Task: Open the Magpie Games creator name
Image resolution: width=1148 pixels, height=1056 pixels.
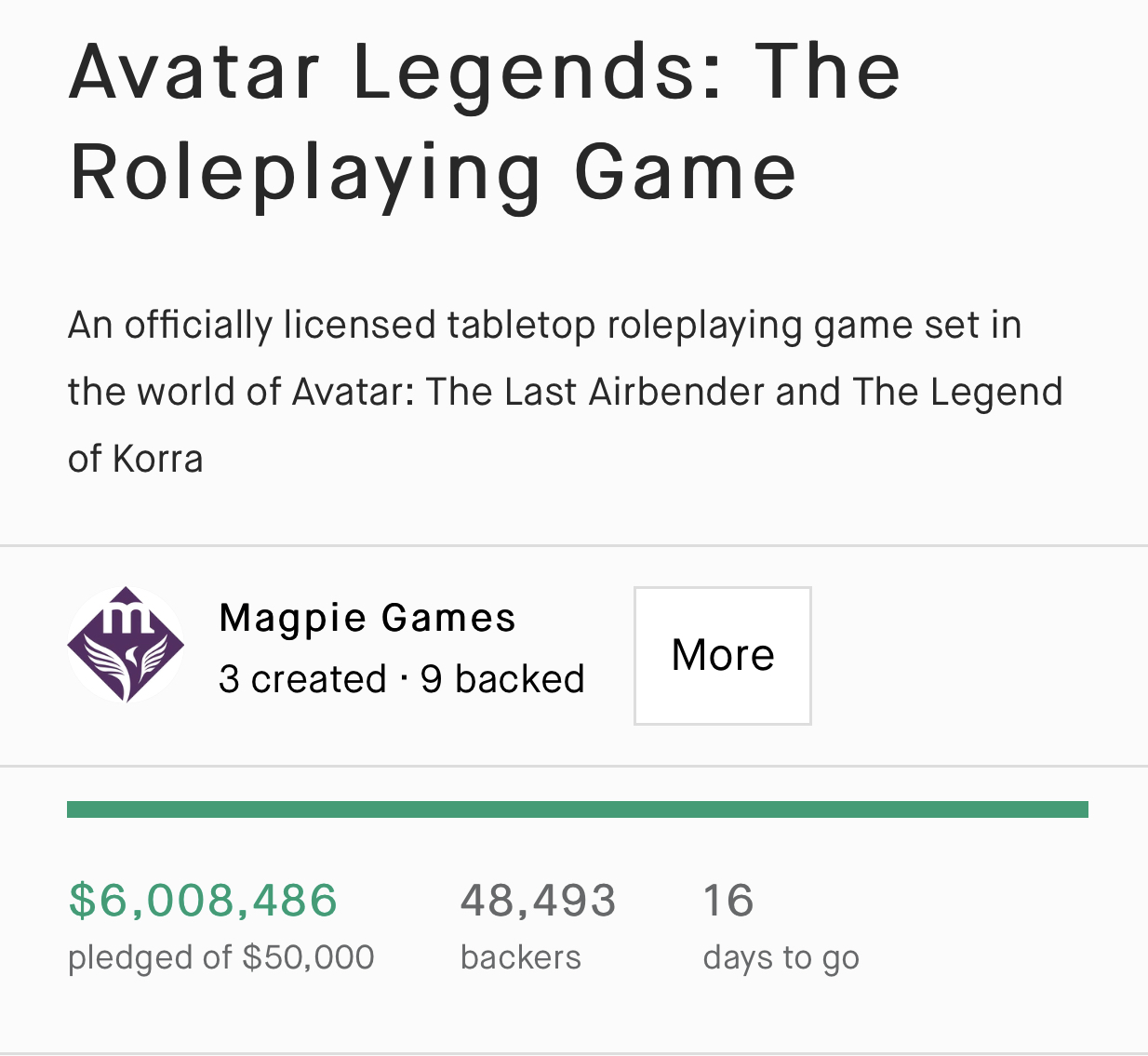Action: coord(367,618)
